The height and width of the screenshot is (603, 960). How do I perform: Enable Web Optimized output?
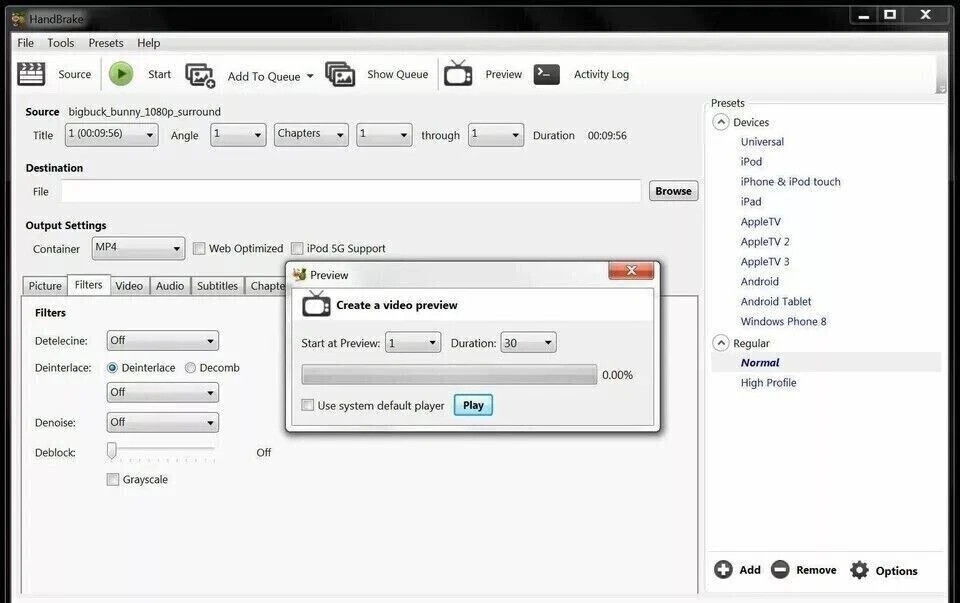pyautogui.click(x=199, y=248)
